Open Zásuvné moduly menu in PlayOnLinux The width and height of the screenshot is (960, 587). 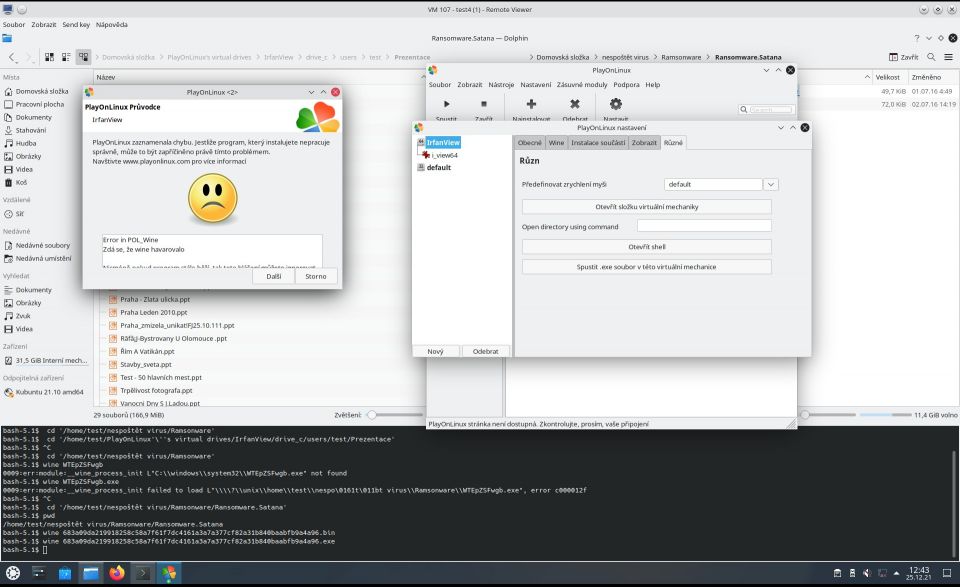[582, 84]
